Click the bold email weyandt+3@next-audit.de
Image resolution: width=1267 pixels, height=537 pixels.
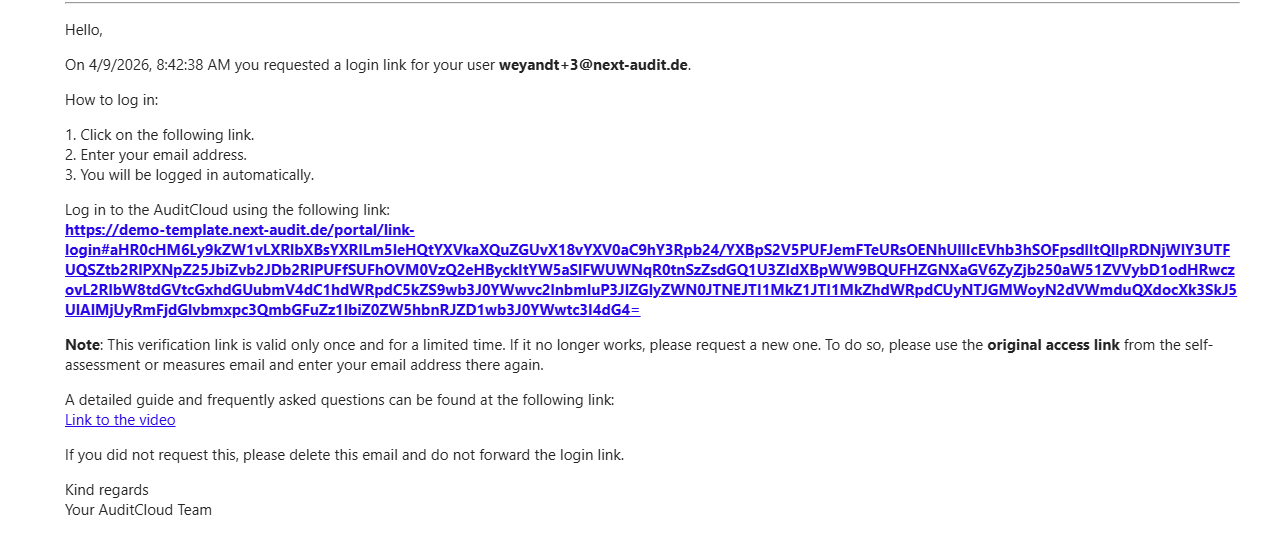(594, 65)
